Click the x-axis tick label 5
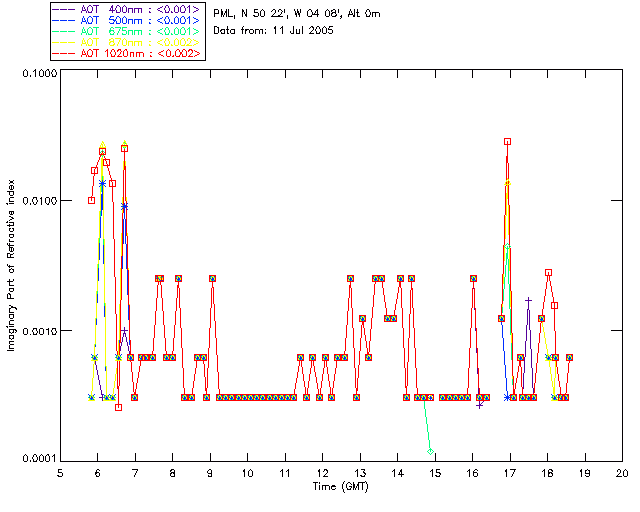This screenshot has height=512, width=640. [60, 473]
